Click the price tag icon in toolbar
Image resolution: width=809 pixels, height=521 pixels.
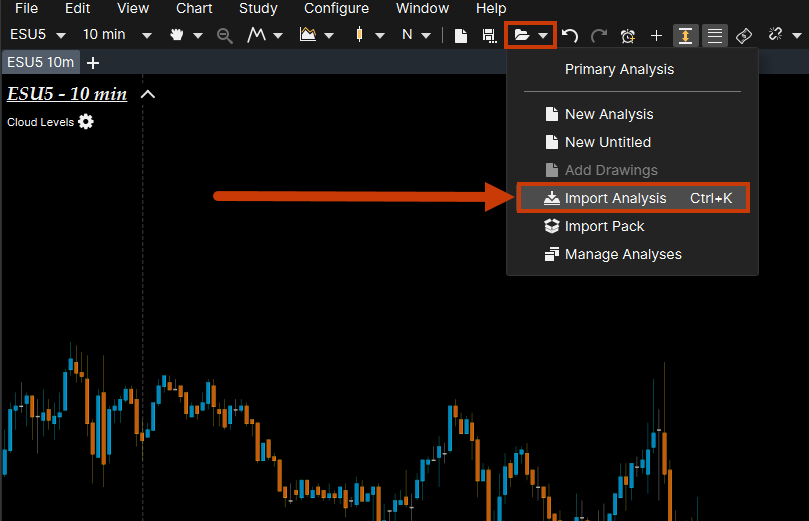743,35
